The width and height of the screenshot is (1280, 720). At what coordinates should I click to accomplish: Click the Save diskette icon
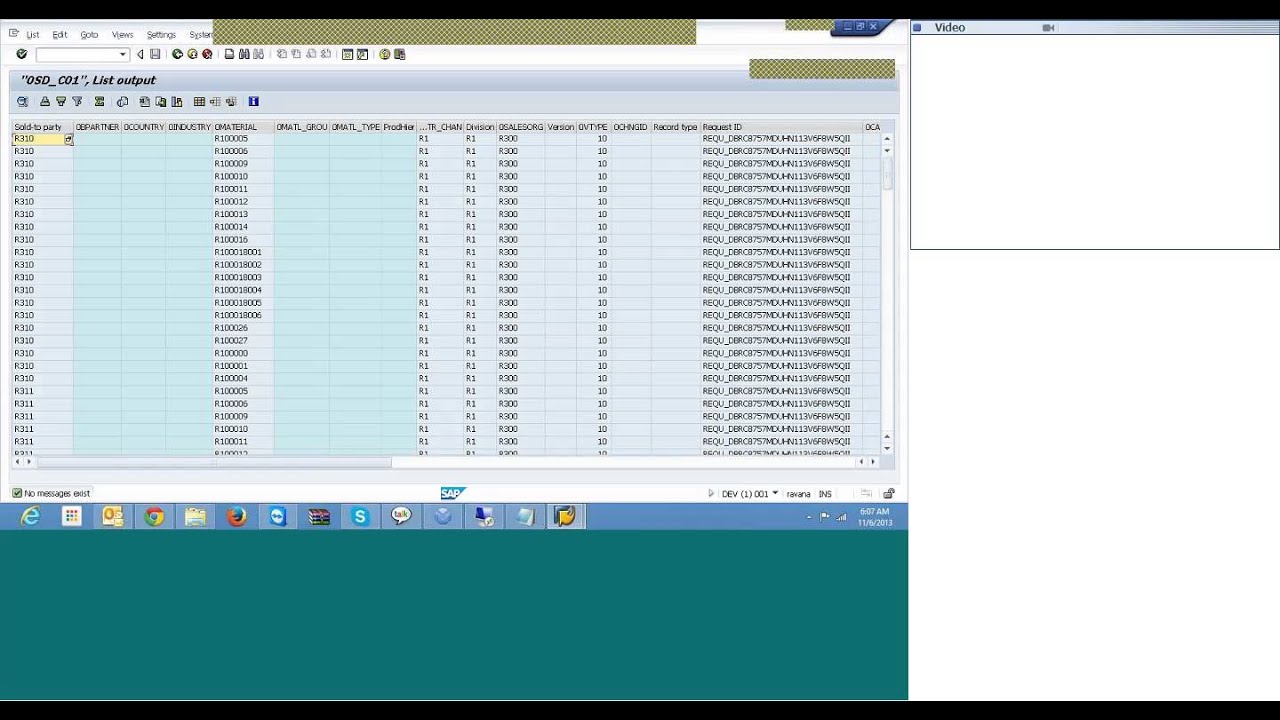pyautogui.click(x=155, y=54)
